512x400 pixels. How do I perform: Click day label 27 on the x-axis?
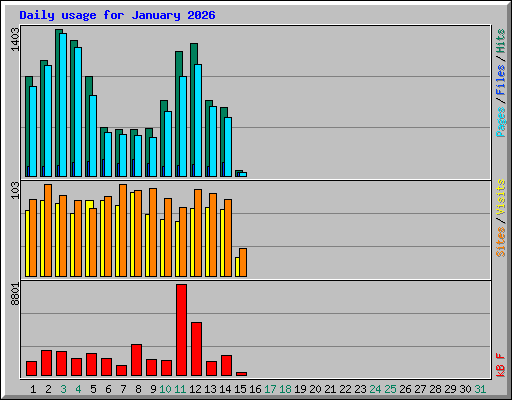(420, 389)
